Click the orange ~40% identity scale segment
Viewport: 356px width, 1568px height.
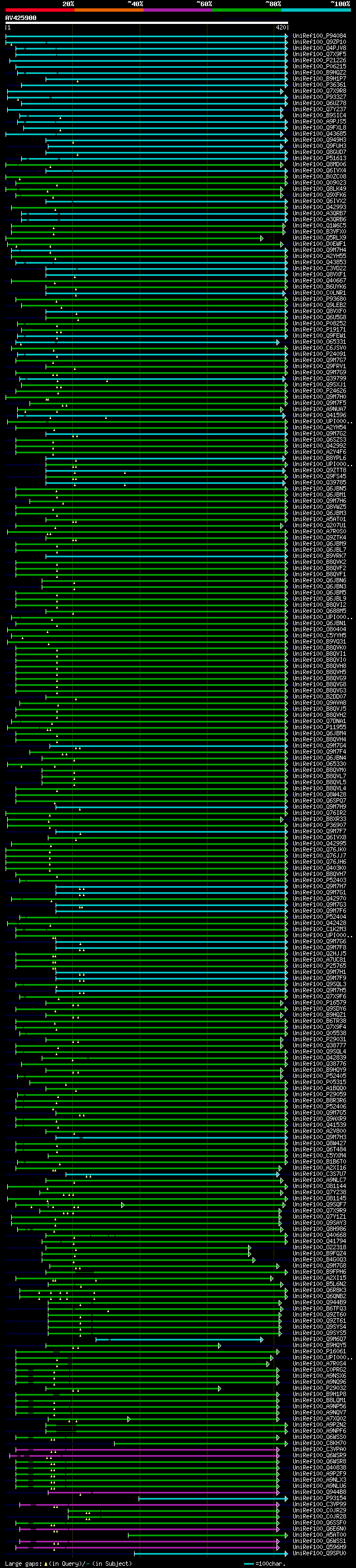[x=109, y=11]
